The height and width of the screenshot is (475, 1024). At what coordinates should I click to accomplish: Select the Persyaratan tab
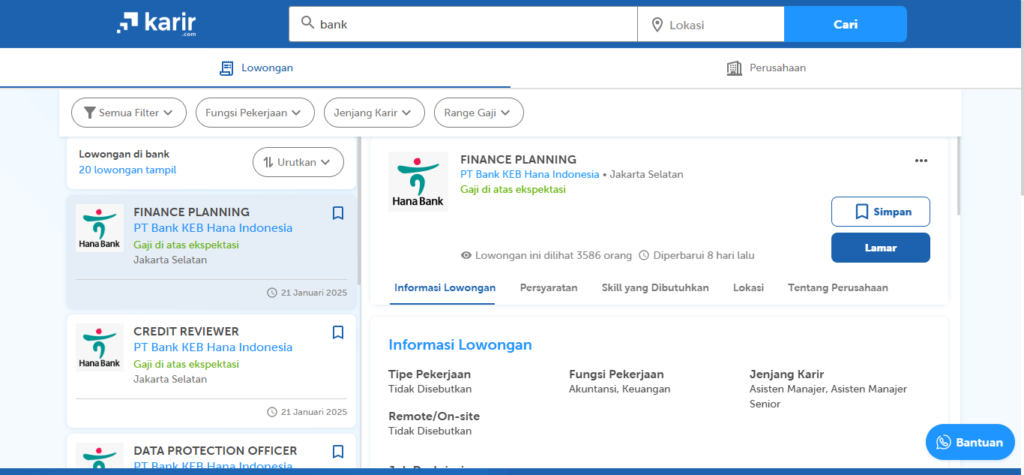coord(549,287)
